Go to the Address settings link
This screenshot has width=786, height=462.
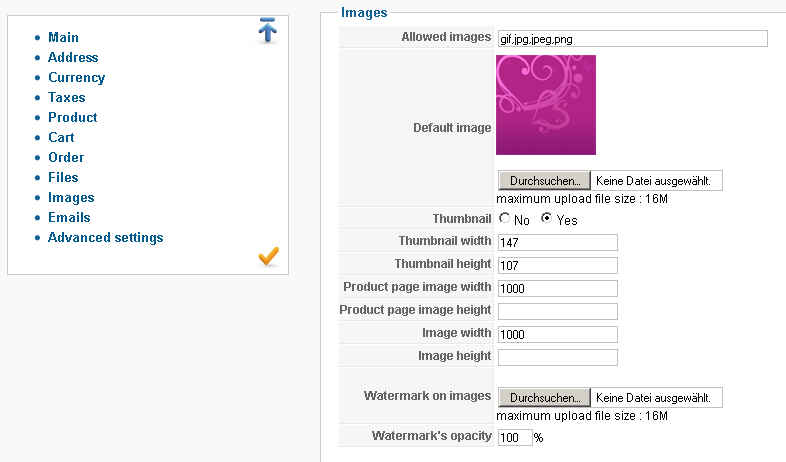coord(73,57)
